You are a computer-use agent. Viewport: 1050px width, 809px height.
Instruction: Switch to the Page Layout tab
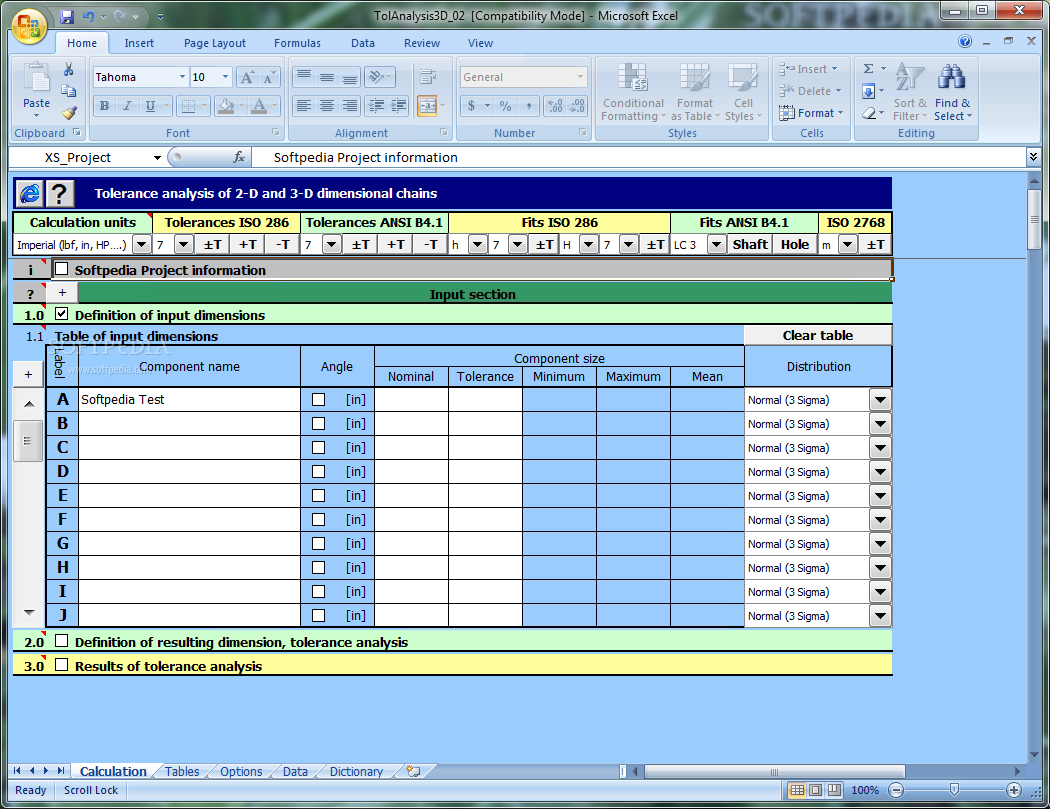[214, 43]
